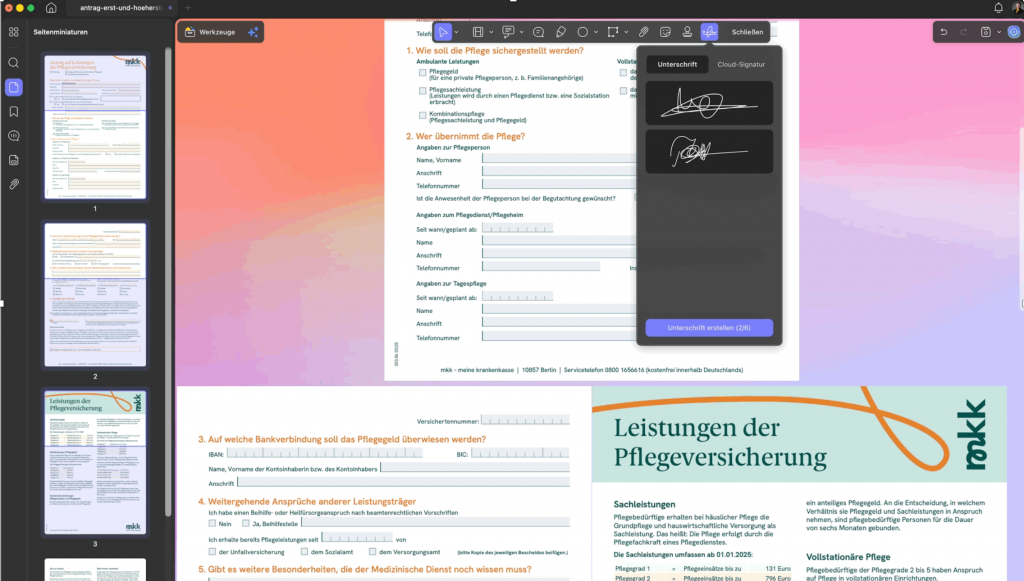Check the der Unfallversicherung checkbox
The width and height of the screenshot is (1024, 581).
(212, 552)
